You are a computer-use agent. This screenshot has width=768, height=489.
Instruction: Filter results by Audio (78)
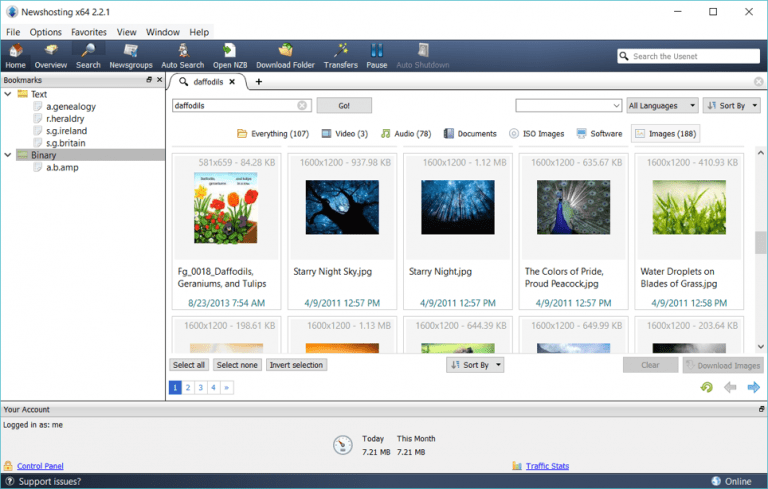click(x=406, y=133)
